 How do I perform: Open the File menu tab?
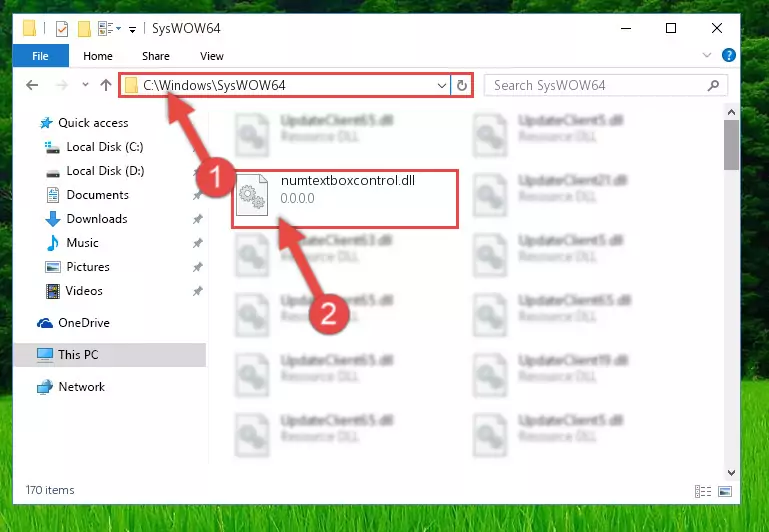click(x=41, y=56)
